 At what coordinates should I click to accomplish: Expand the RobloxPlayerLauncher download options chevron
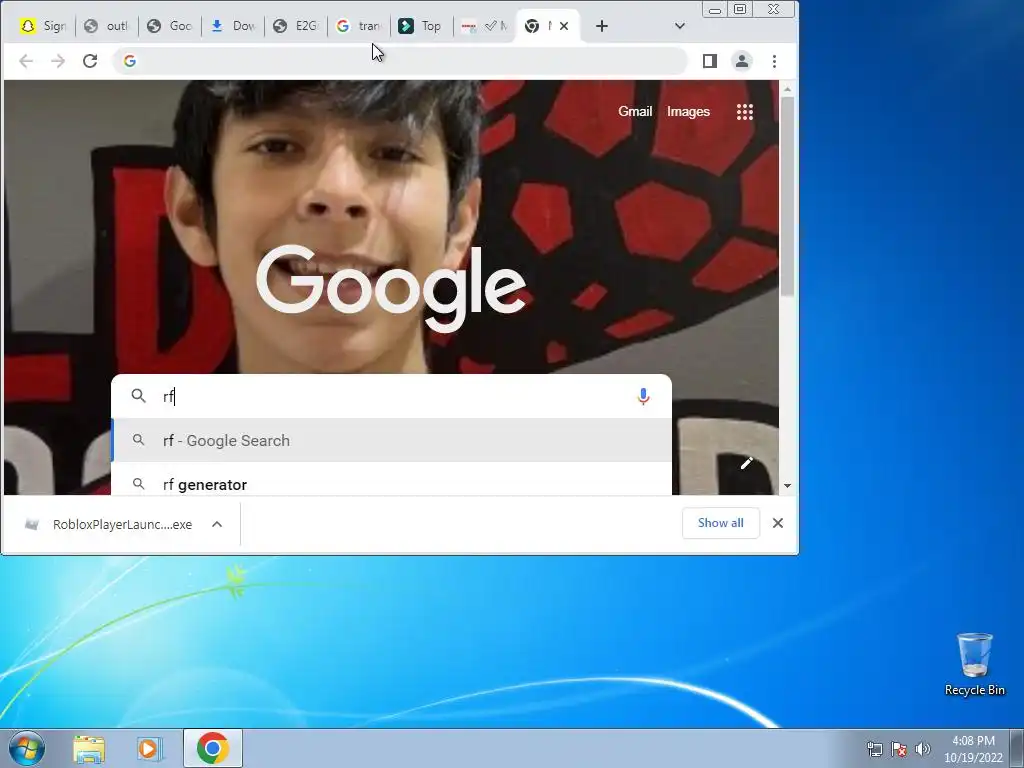point(217,524)
